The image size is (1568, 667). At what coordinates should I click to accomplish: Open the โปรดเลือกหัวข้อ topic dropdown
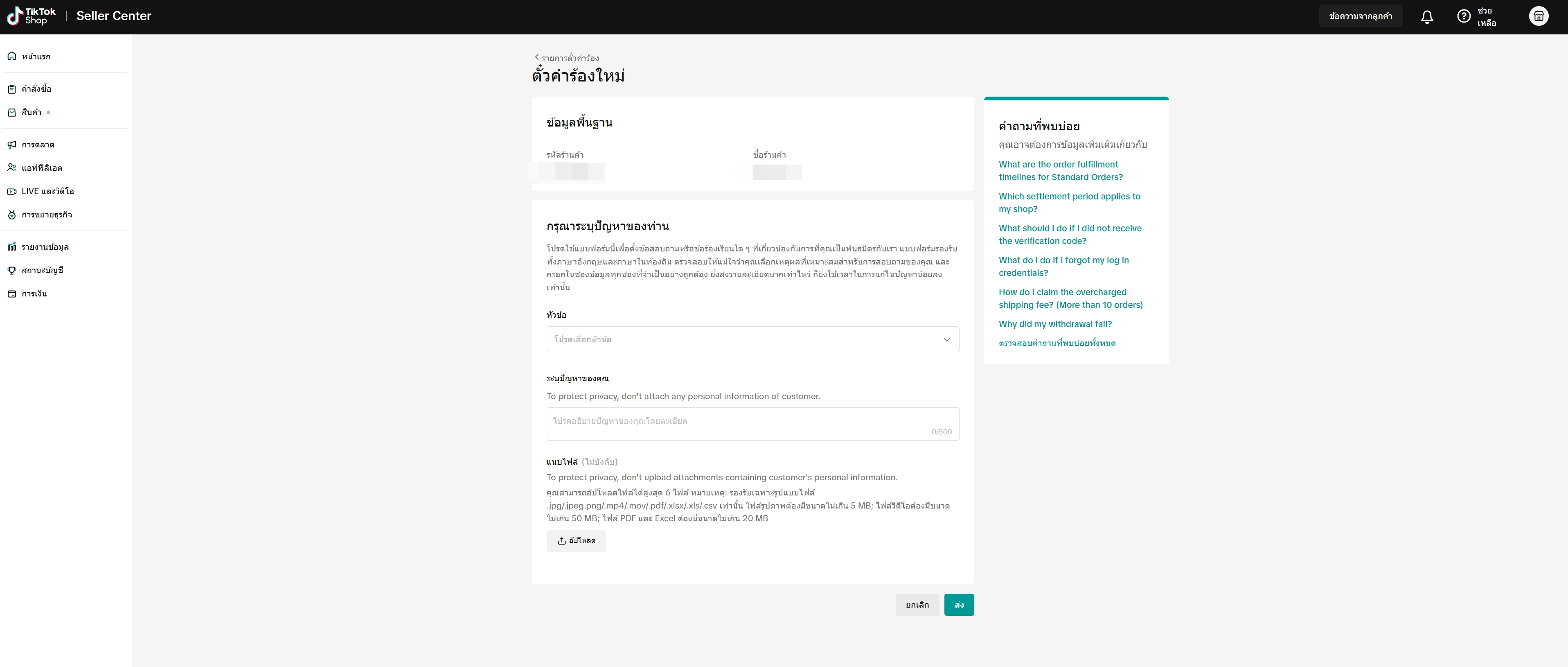743,339
